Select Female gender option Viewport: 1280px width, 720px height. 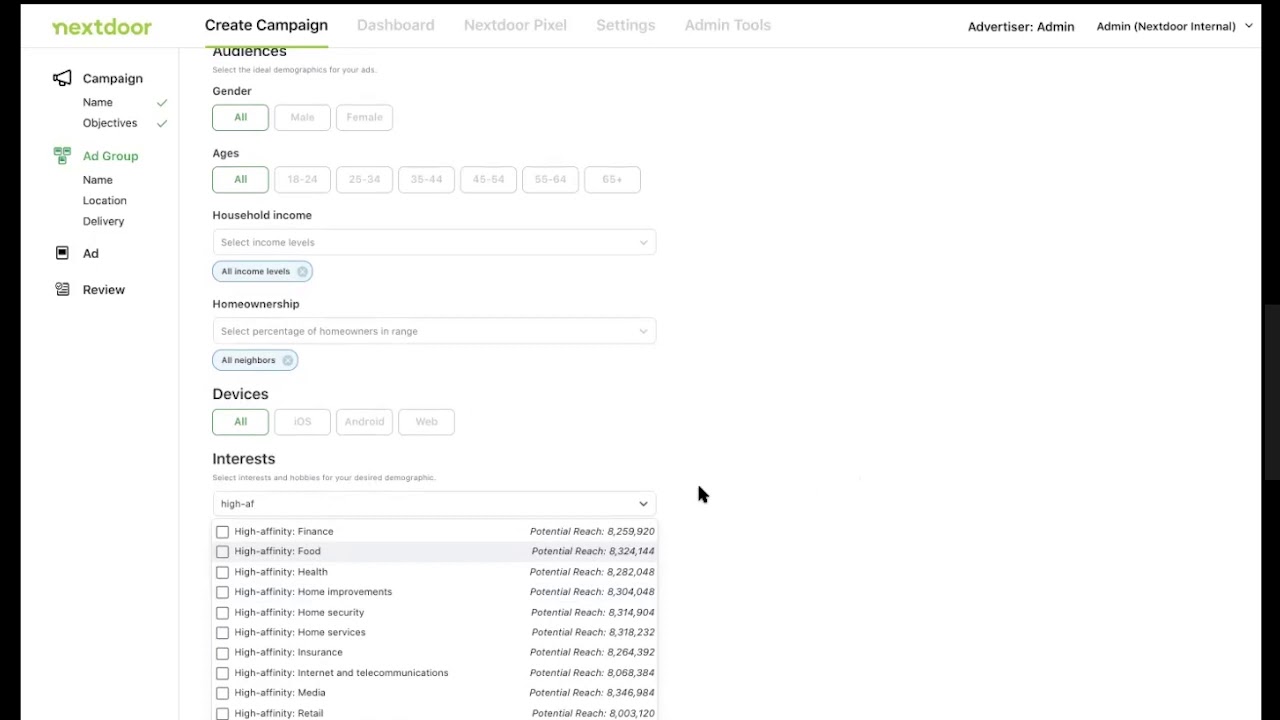(x=364, y=117)
